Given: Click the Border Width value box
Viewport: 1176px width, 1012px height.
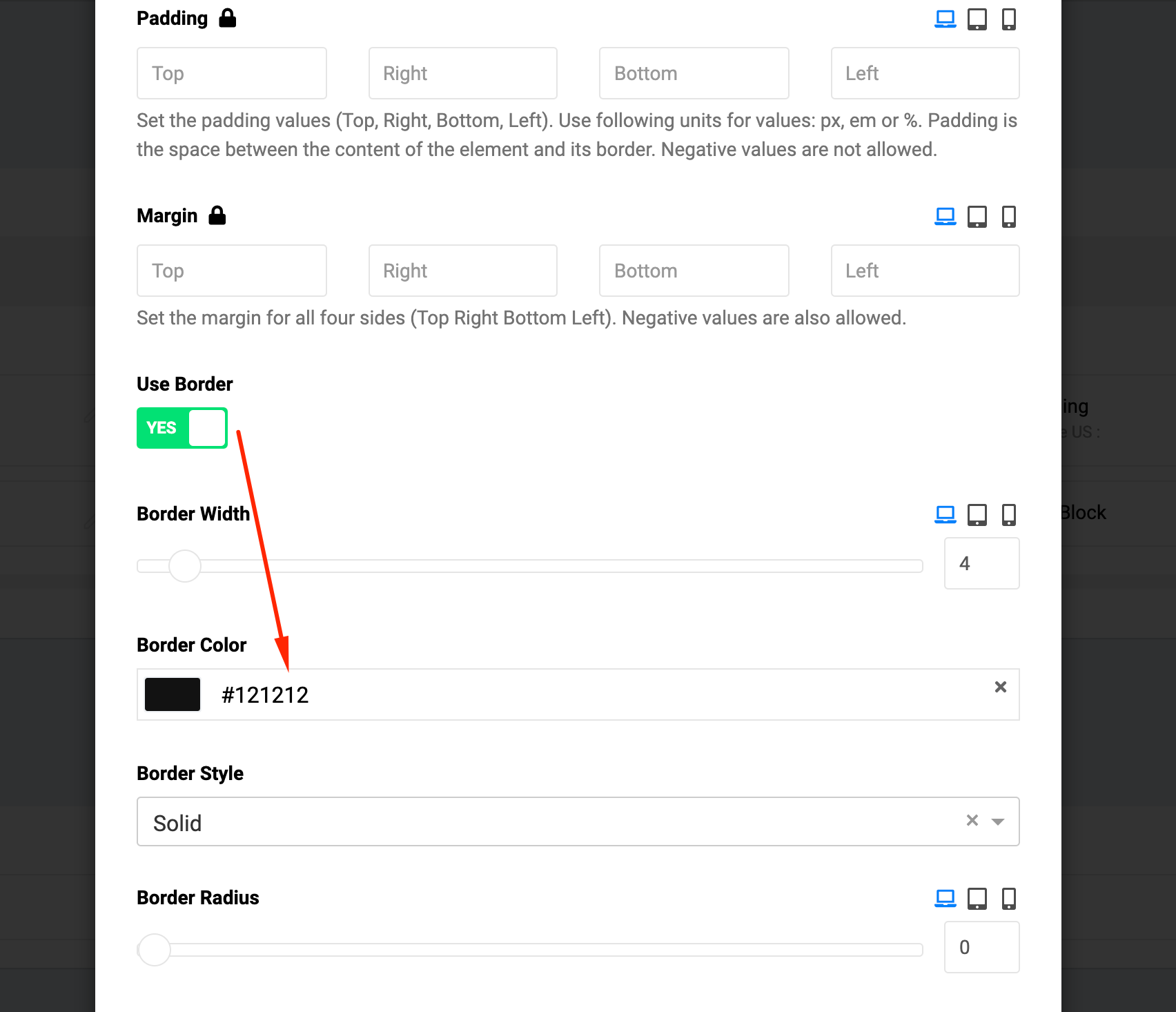Looking at the screenshot, I should [x=981, y=563].
